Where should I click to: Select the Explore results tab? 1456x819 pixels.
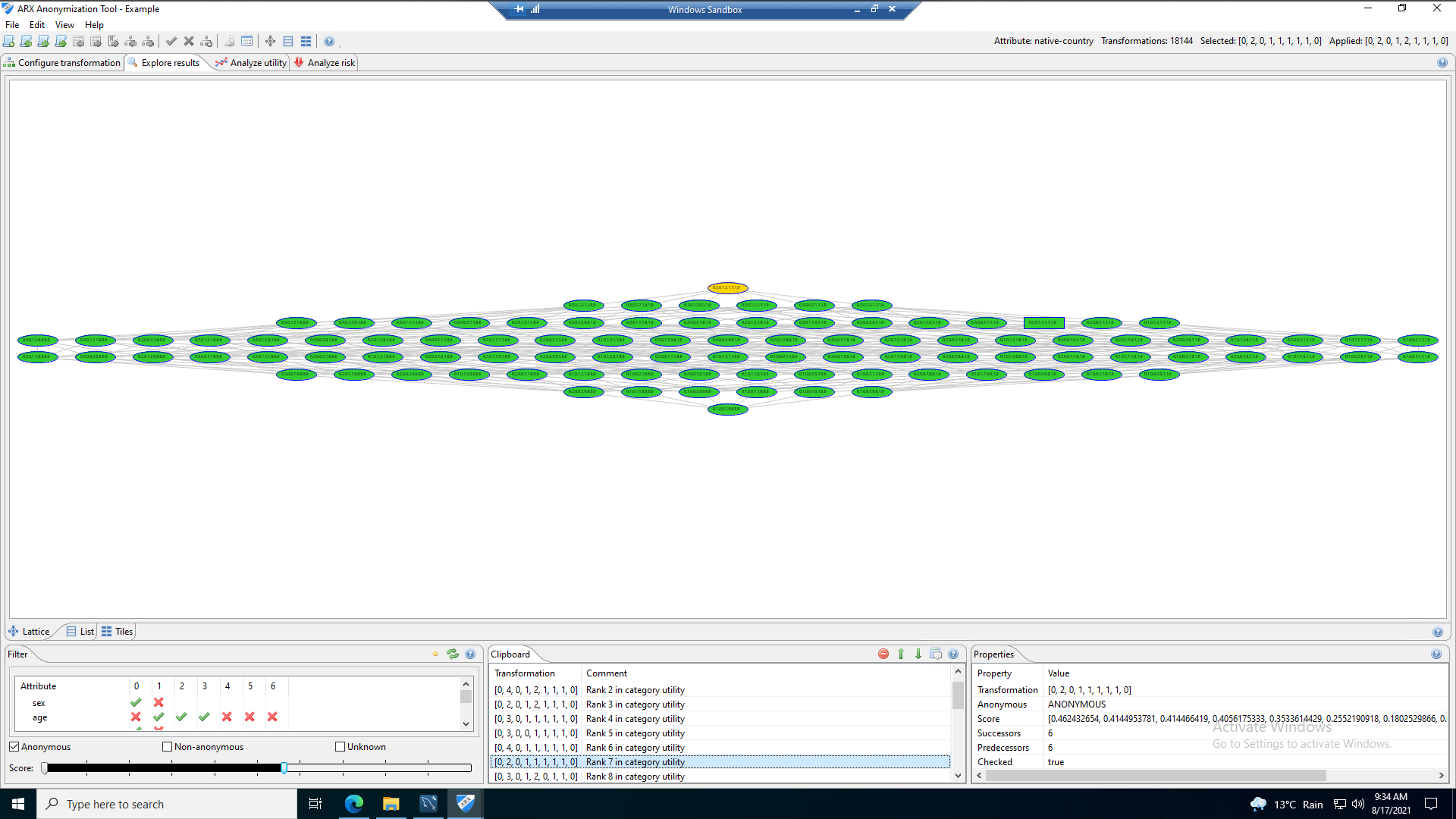pyautogui.click(x=164, y=63)
